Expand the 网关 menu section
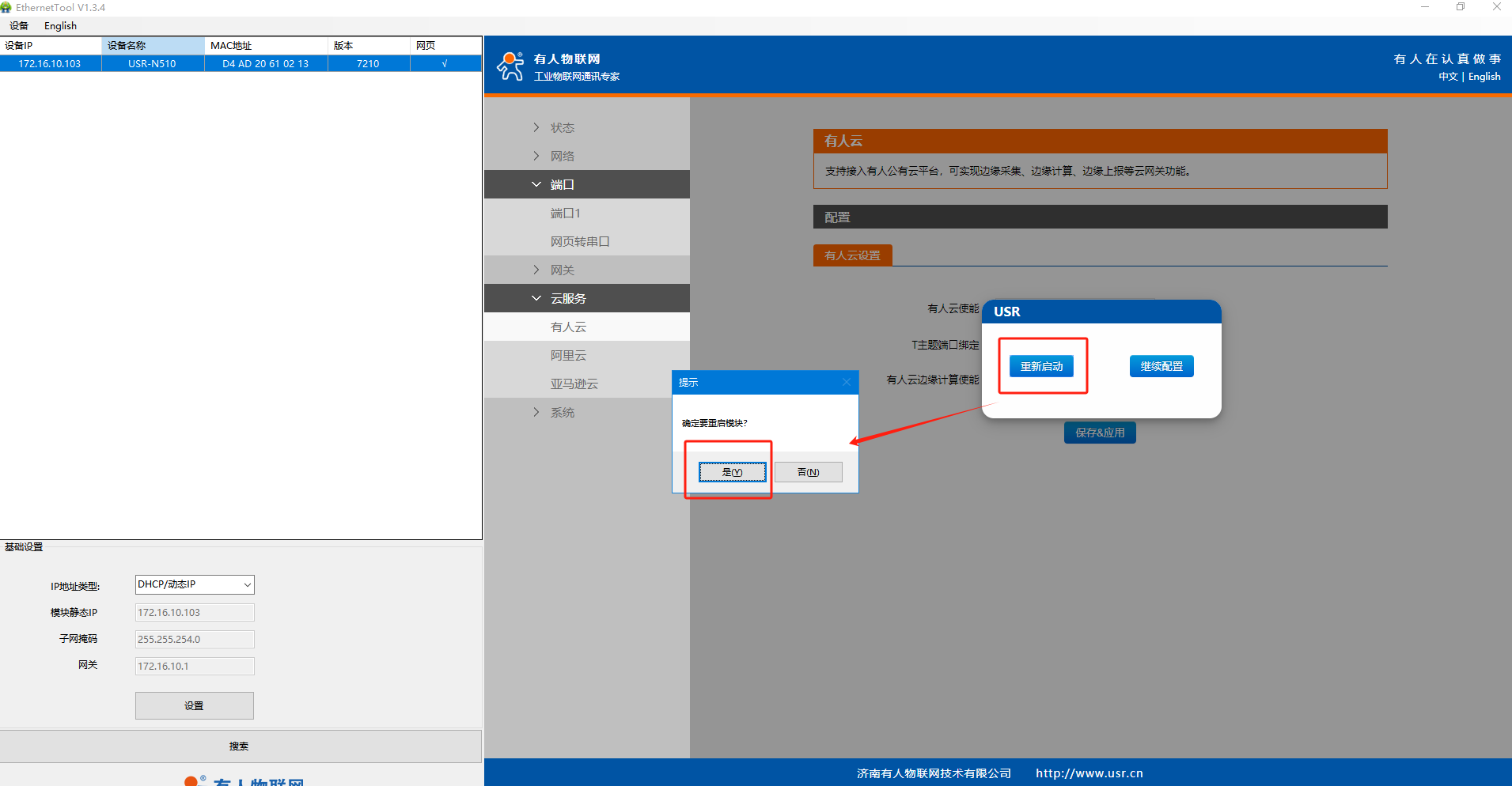 tap(587, 270)
